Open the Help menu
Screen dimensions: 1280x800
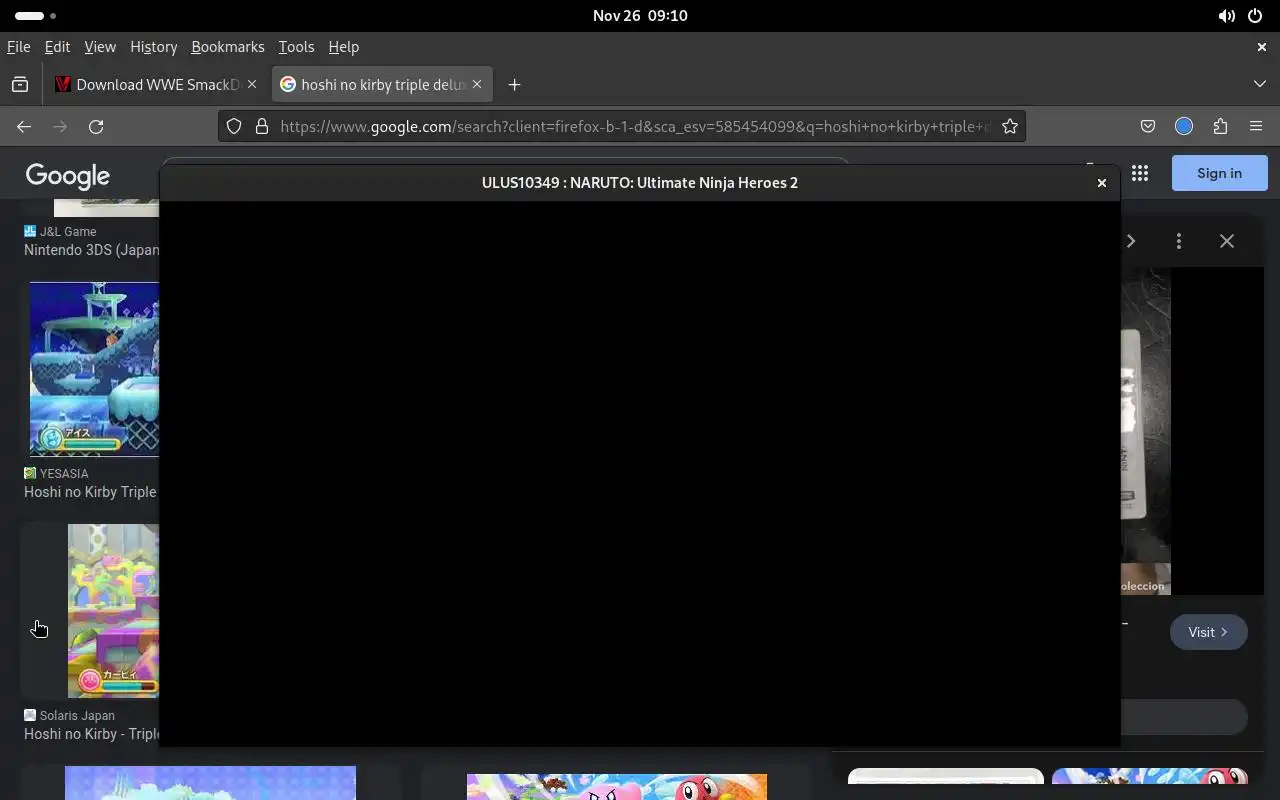tap(343, 47)
